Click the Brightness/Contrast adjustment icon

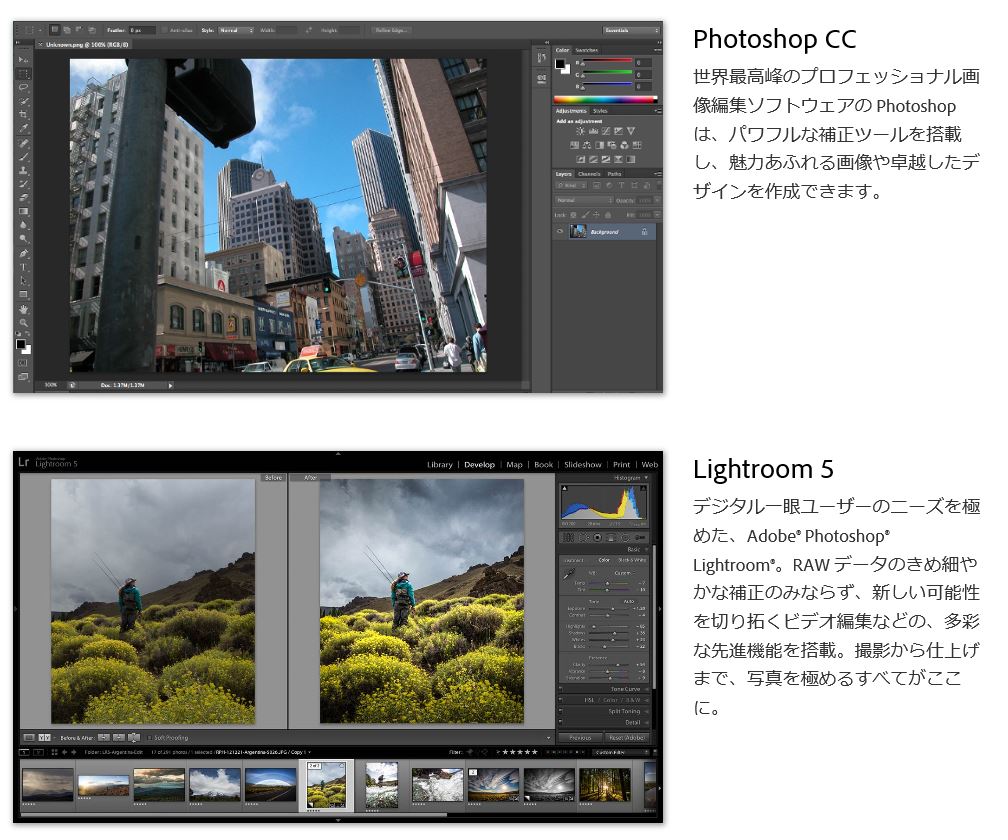tap(580, 131)
